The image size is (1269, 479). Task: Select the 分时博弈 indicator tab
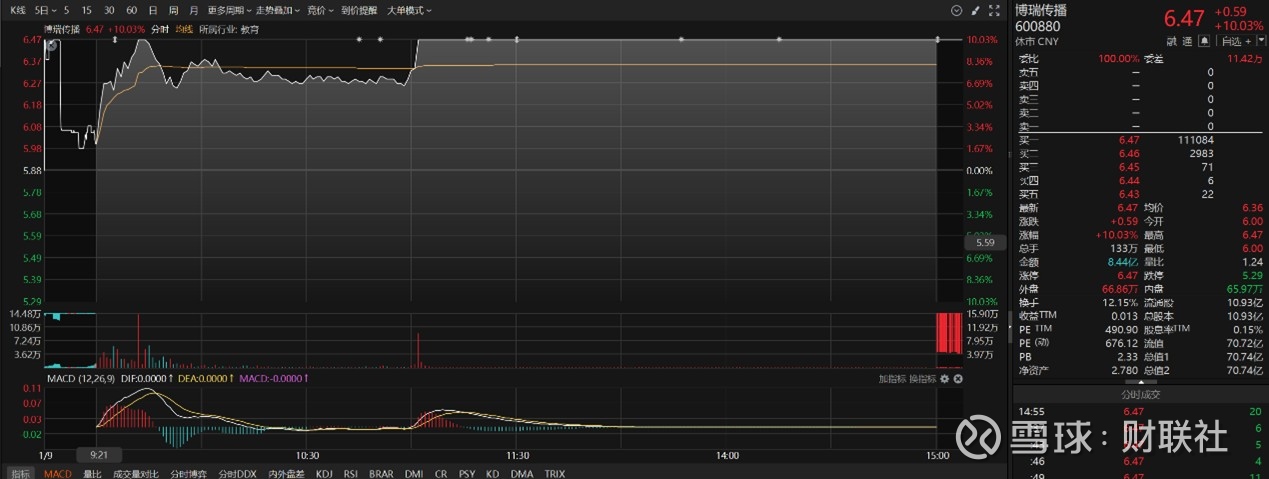pyautogui.click(x=190, y=473)
